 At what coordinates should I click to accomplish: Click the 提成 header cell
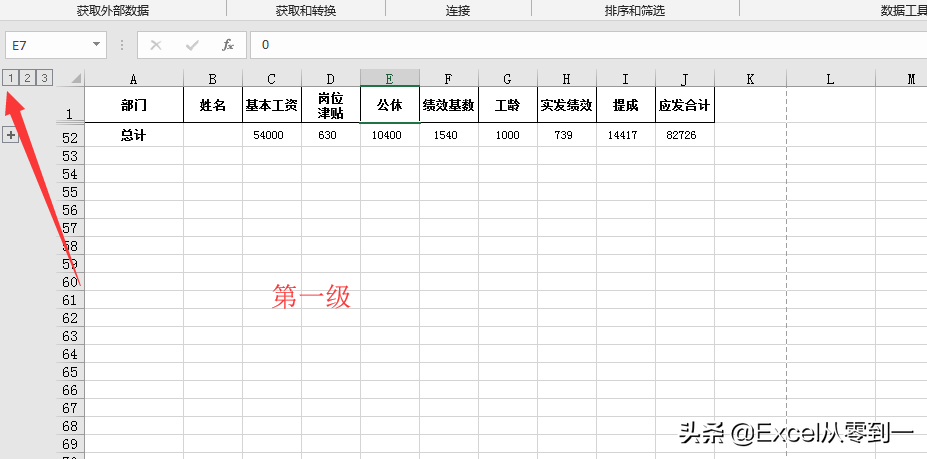626,105
